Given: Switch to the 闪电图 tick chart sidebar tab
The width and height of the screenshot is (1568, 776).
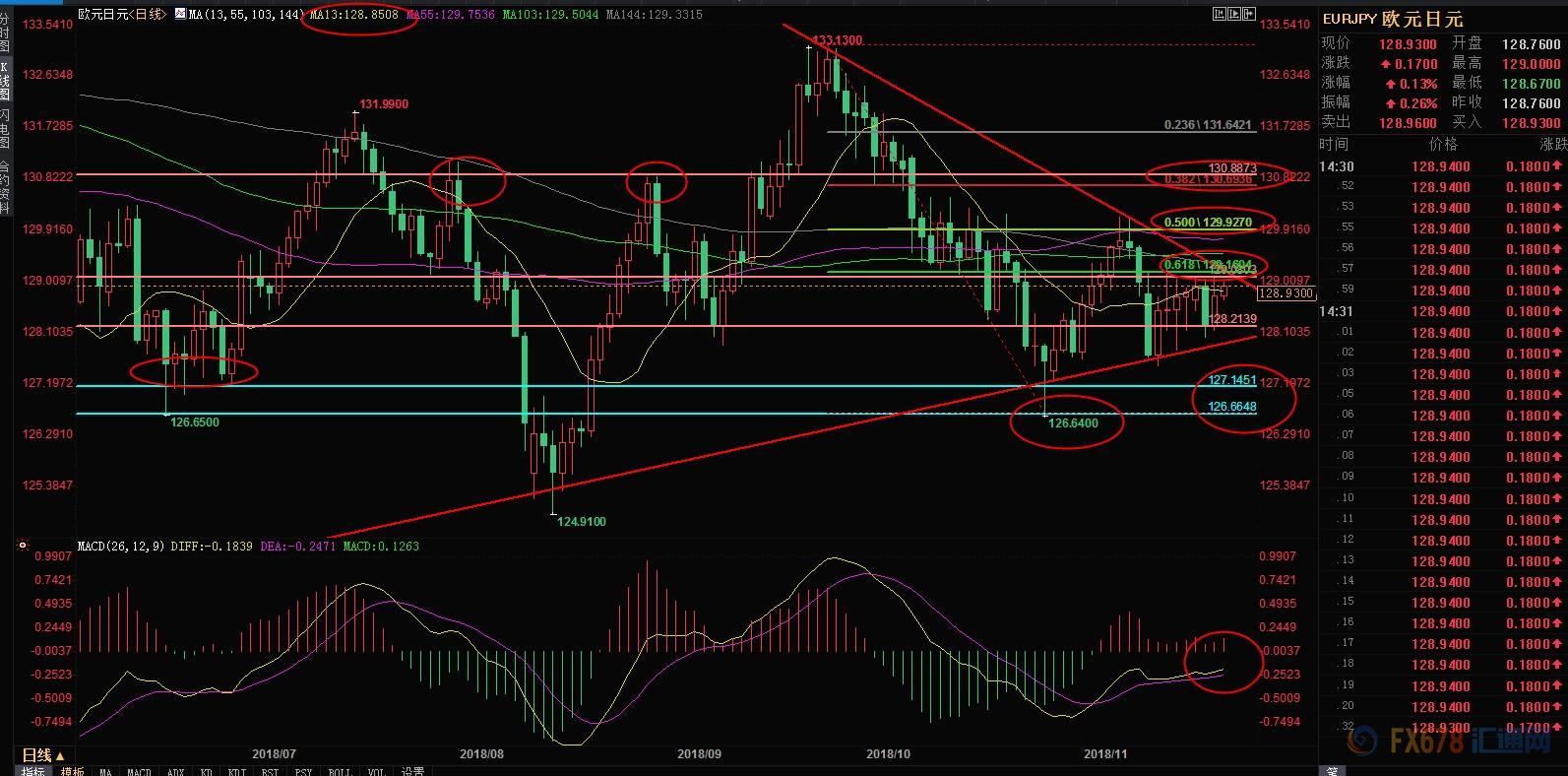Looking at the screenshot, I should pos(5,128).
